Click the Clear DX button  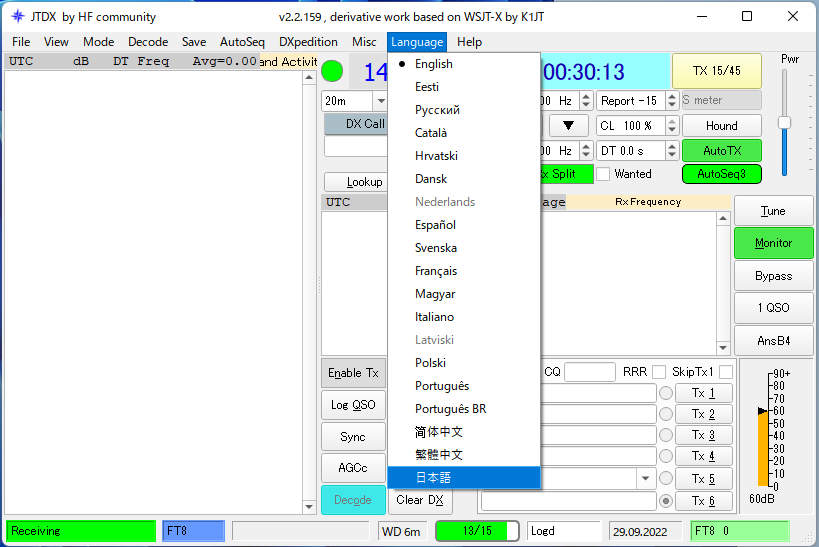(x=420, y=500)
